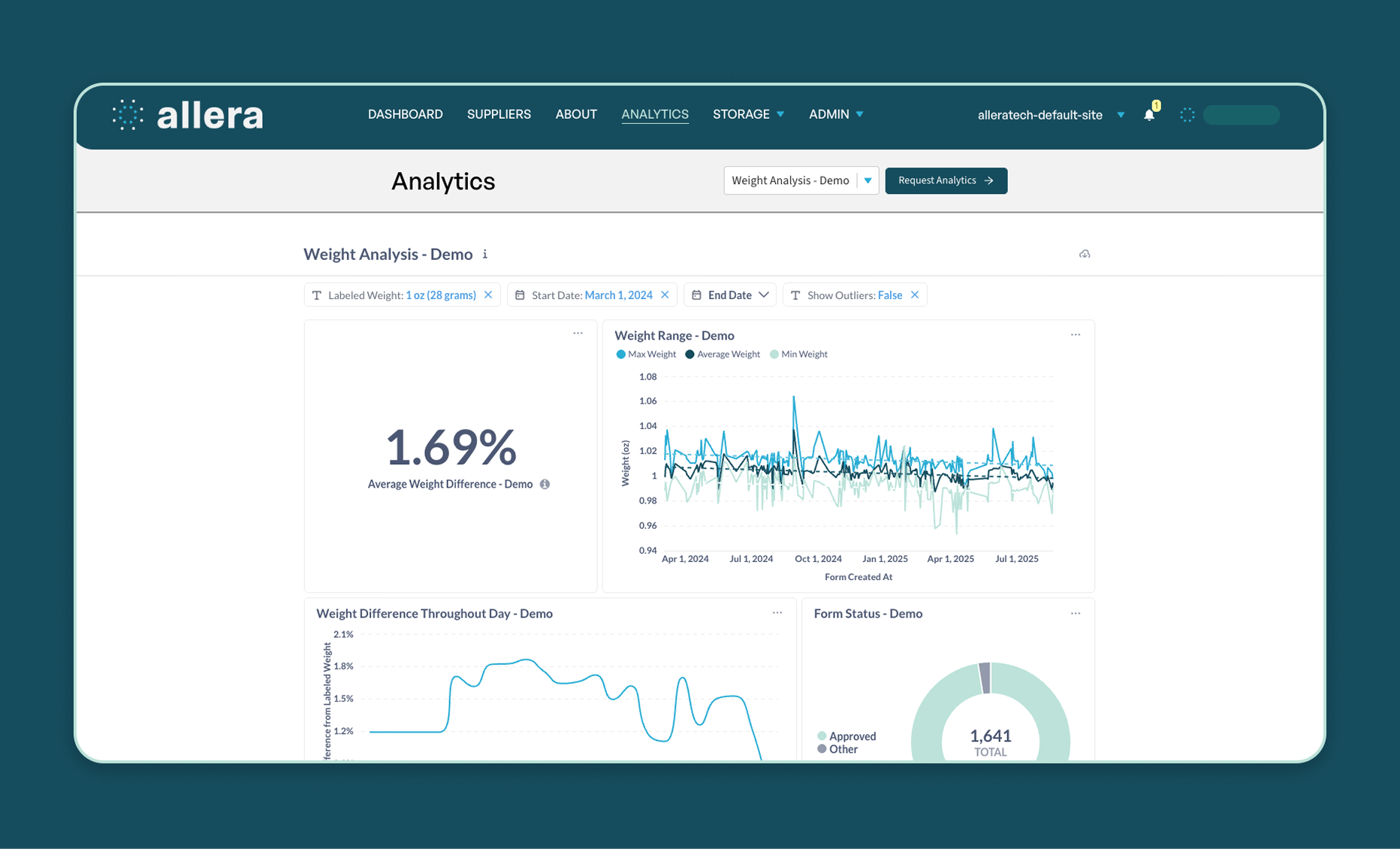The image size is (1400, 849).
Task: Remove the Labeled Weight filter
Action: [x=488, y=295]
